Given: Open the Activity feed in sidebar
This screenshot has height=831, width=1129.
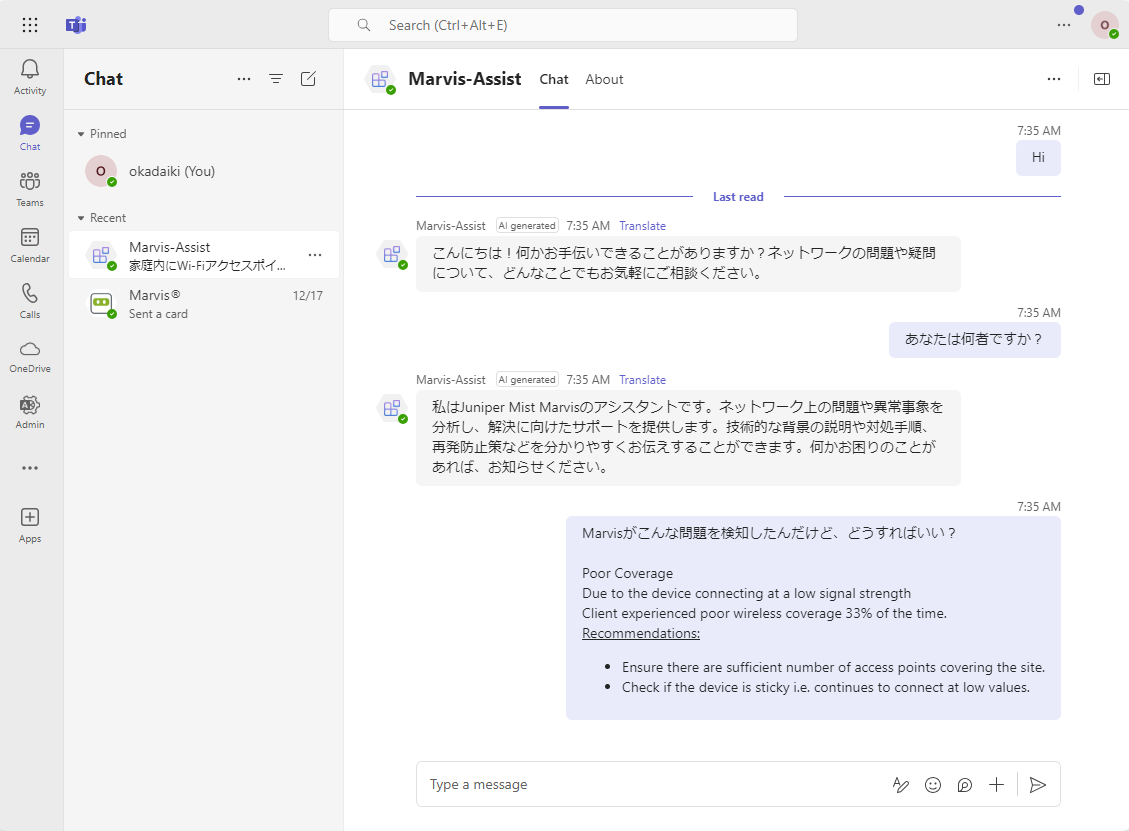Looking at the screenshot, I should tap(30, 76).
